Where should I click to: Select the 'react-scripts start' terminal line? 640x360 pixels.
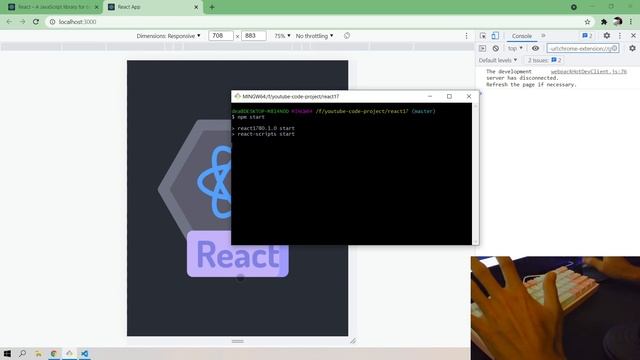click(263, 134)
